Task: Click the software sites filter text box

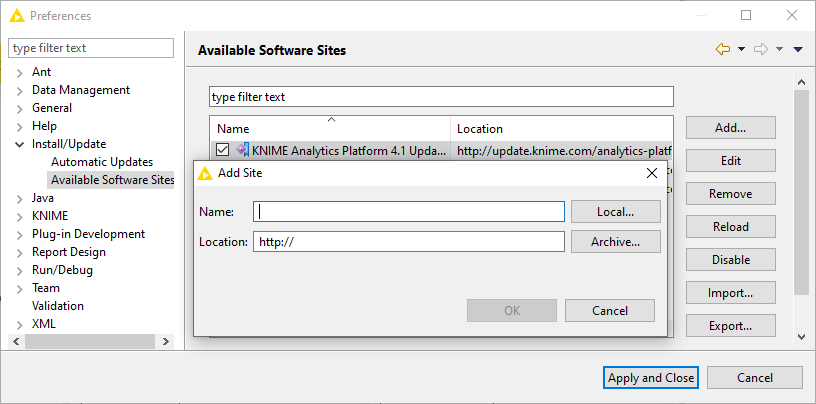Action: tap(441, 97)
